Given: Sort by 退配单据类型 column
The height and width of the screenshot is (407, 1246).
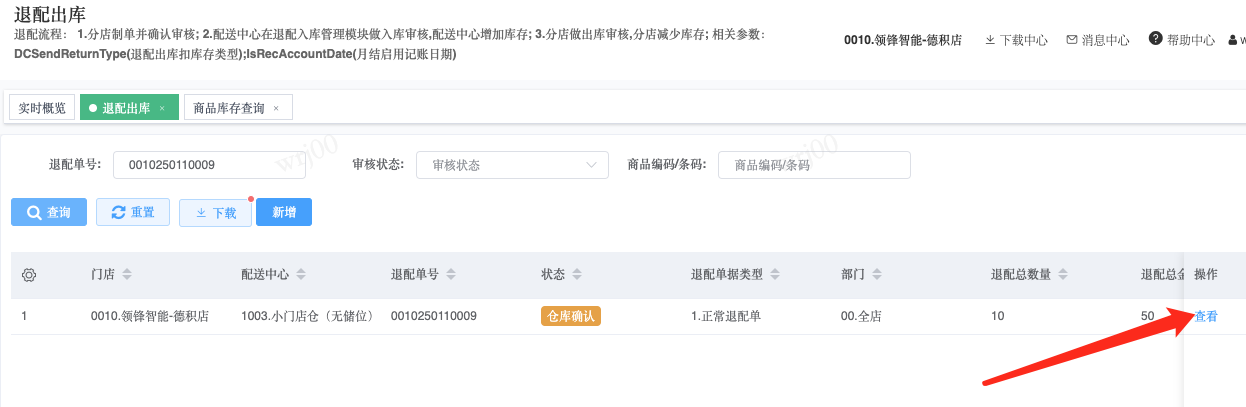Looking at the screenshot, I should 775,275.
